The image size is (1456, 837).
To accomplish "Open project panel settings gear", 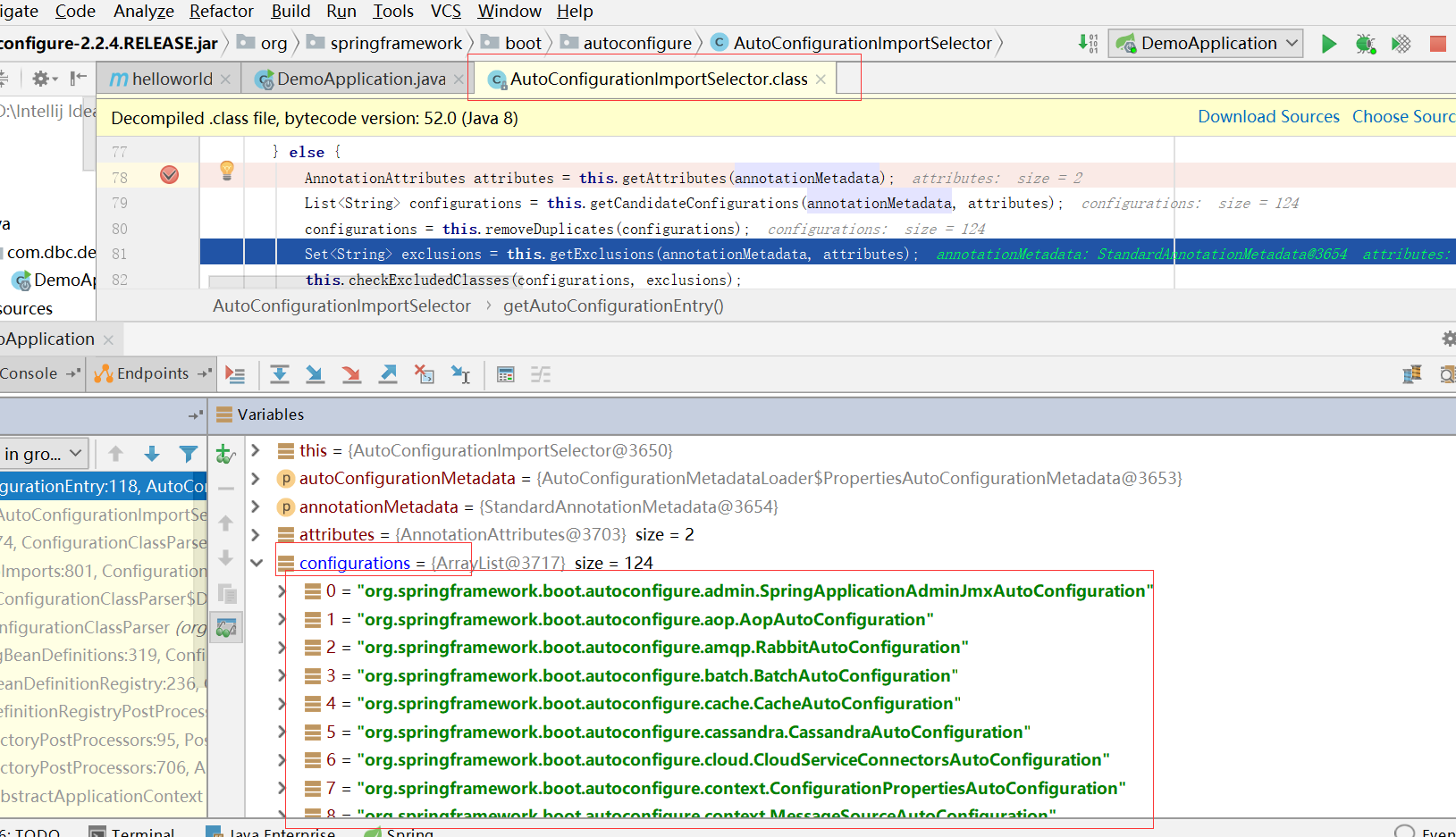I will [41, 79].
